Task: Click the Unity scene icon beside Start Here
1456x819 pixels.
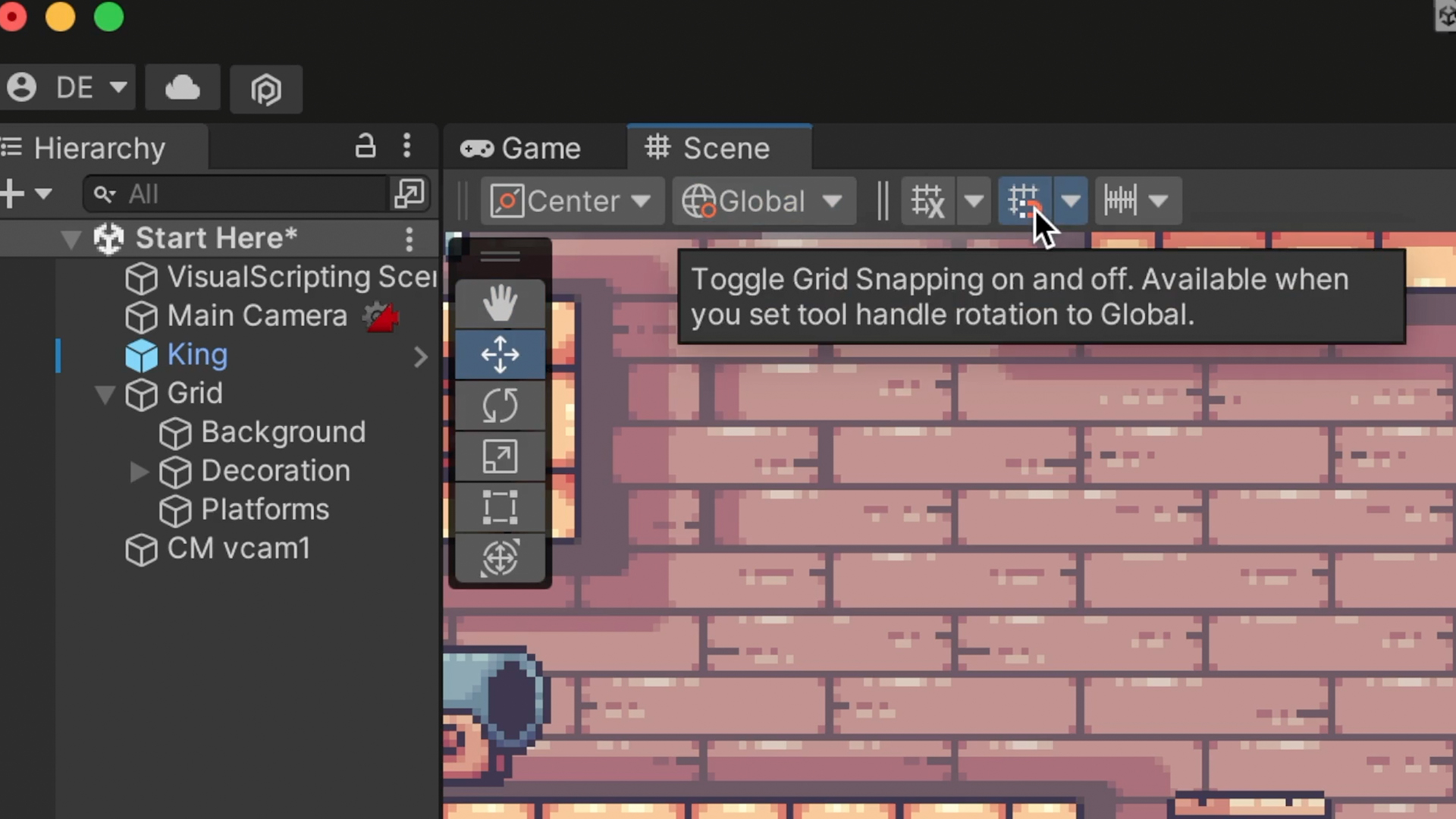Action: tap(108, 239)
